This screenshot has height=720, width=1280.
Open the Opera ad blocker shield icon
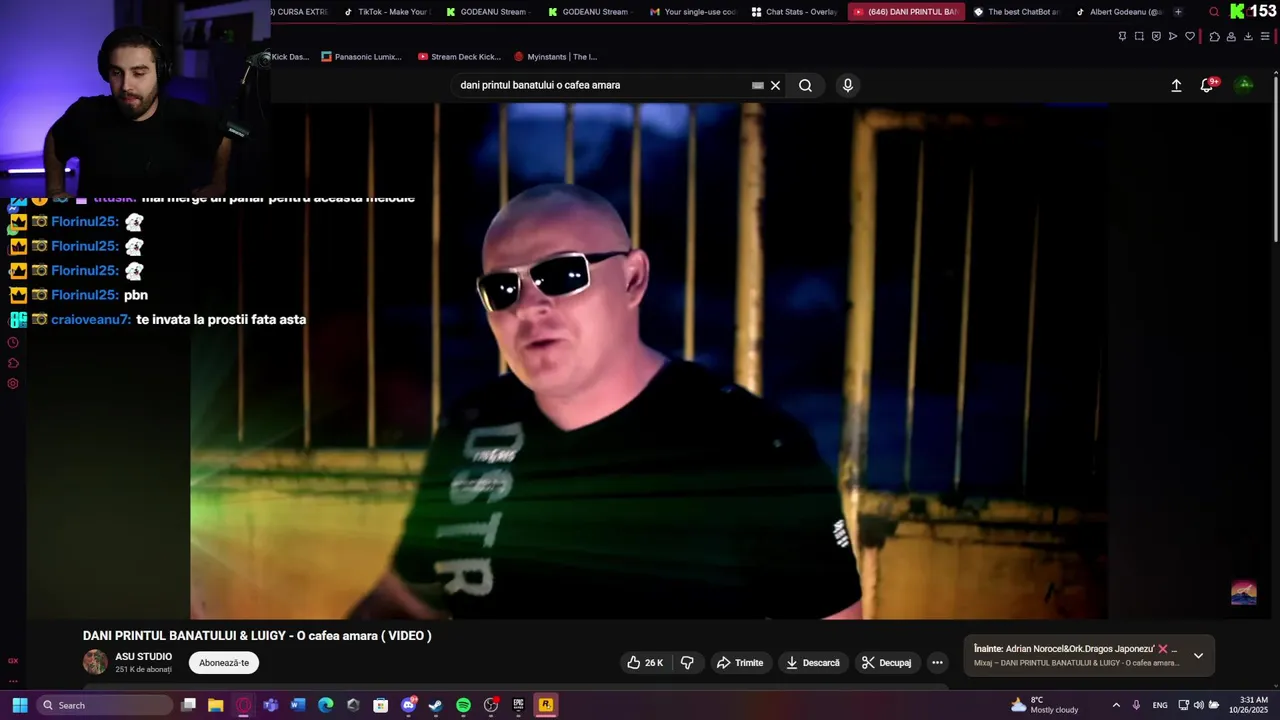pyautogui.click(x=1156, y=37)
